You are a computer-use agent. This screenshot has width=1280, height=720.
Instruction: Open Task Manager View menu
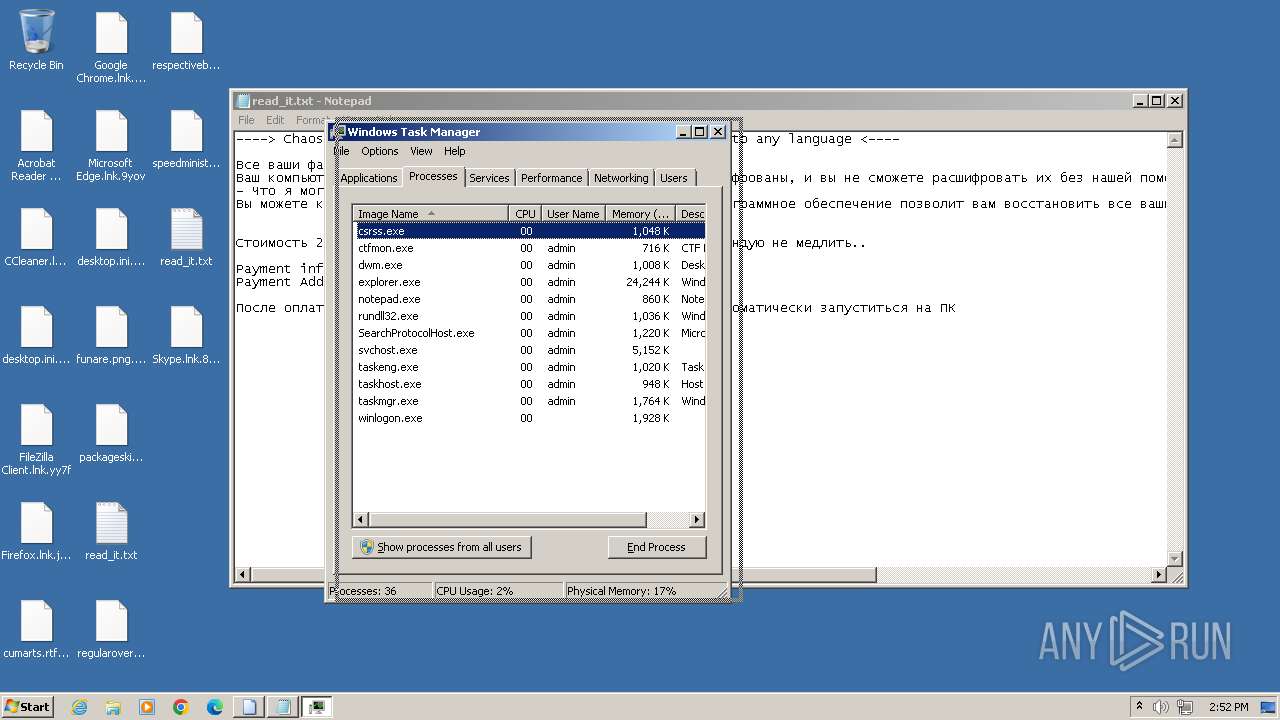(421, 151)
